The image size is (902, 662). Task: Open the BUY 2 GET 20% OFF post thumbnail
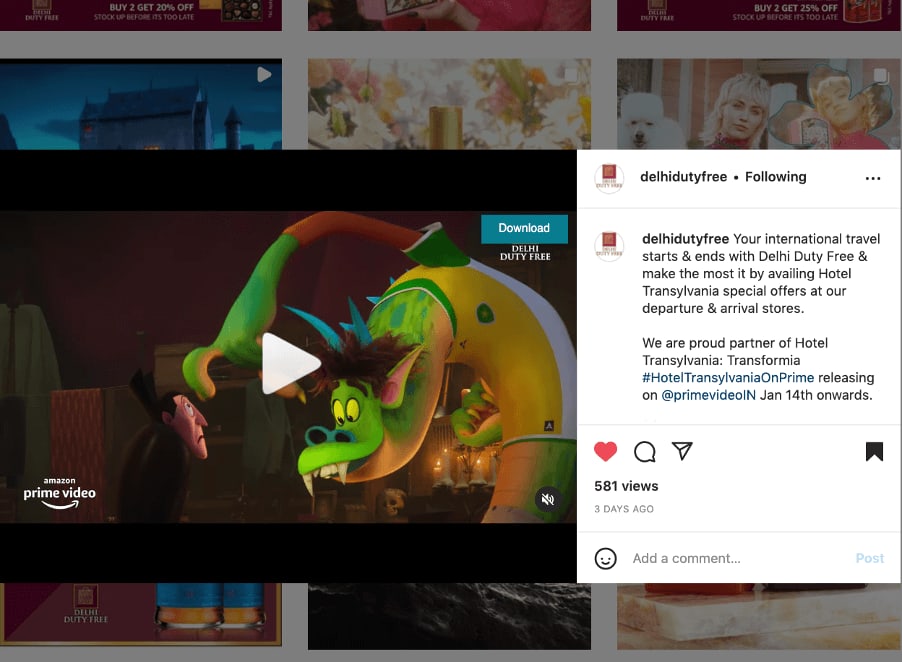(141, 15)
